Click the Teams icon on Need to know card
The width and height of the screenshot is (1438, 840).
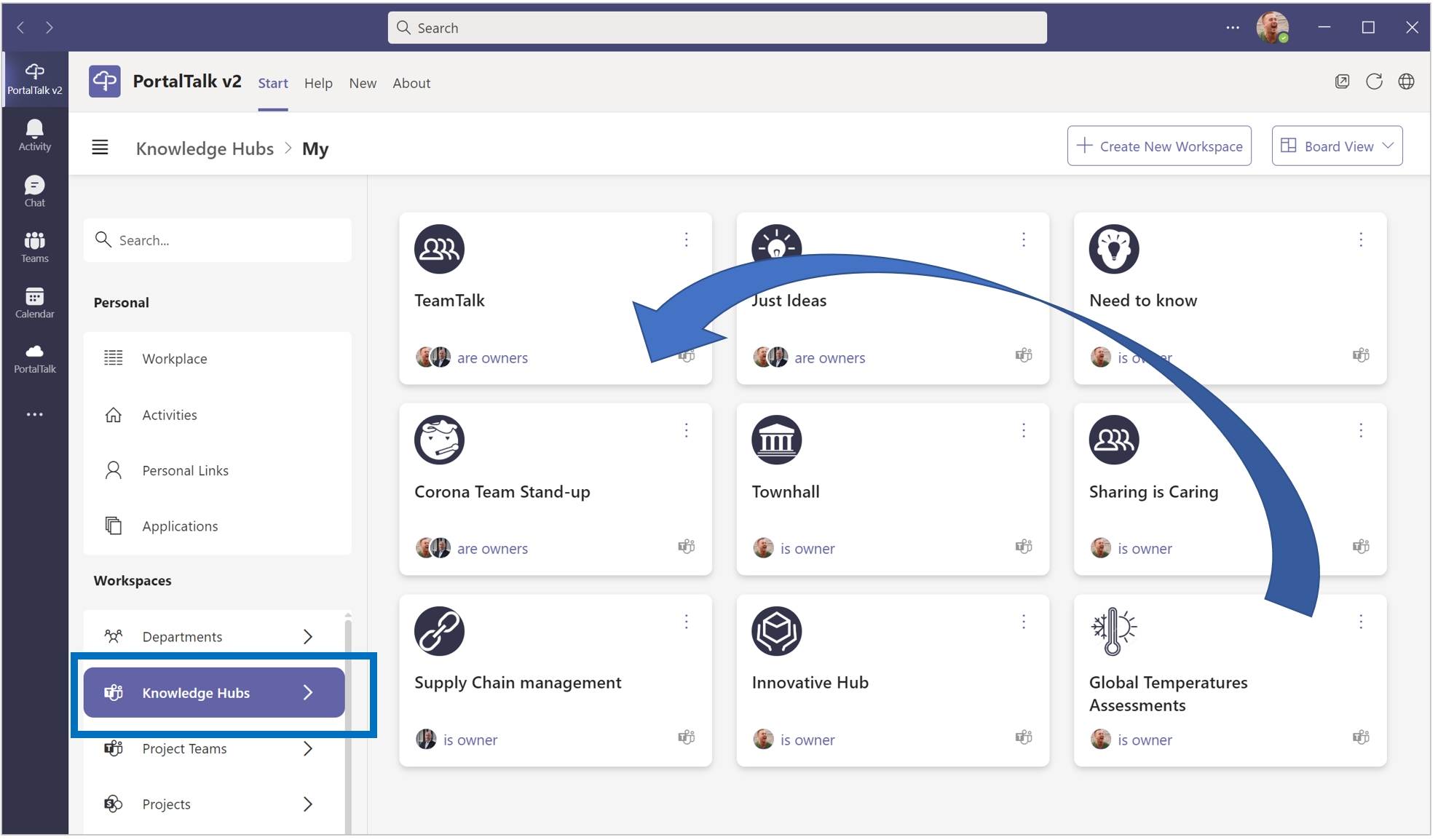coord(1360,355)
